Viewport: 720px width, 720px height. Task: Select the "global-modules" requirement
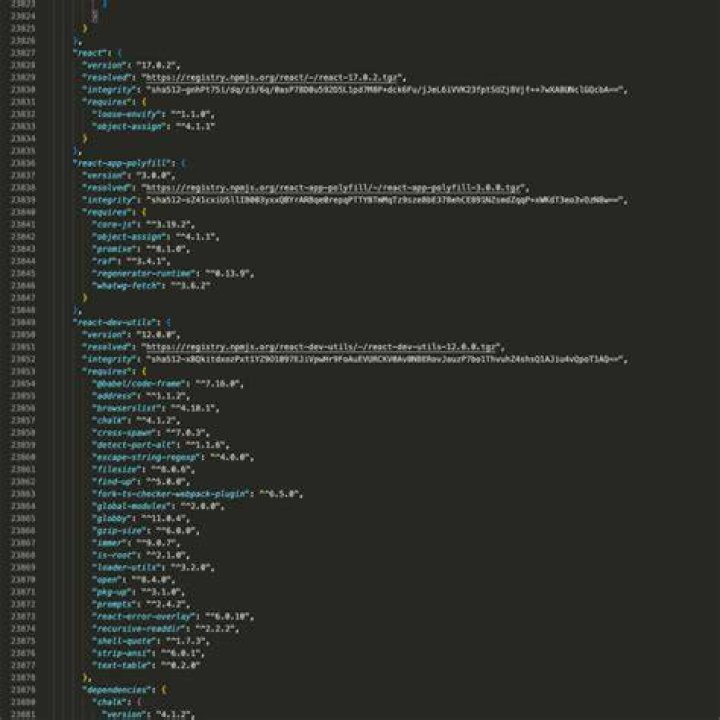tap(158, 506)
